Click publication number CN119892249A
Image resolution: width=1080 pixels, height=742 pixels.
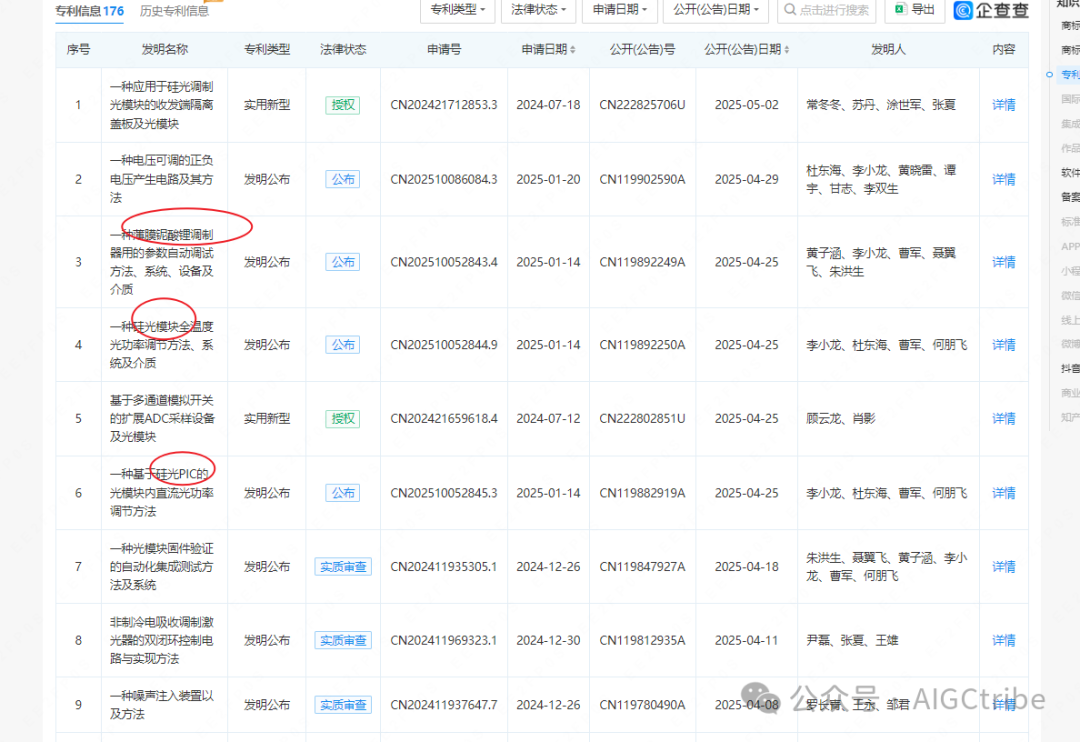click(643, 262)
